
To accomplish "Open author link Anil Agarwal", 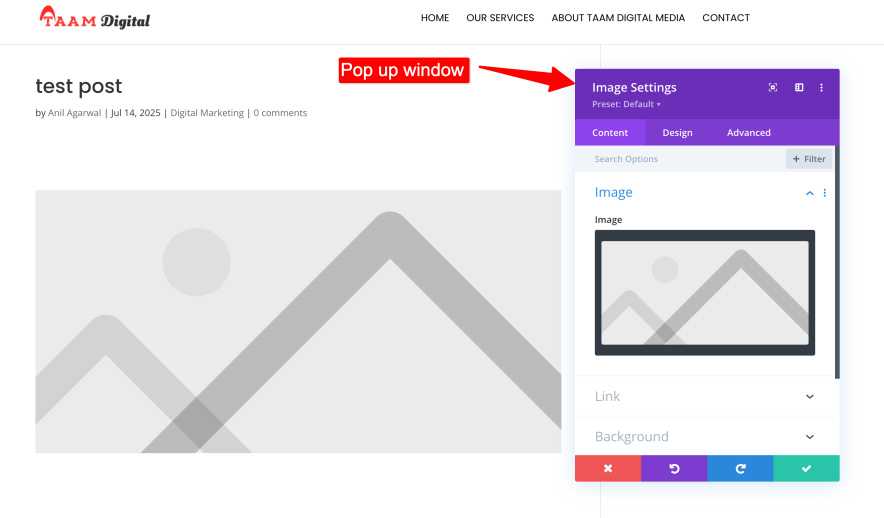I will (74, 113).
